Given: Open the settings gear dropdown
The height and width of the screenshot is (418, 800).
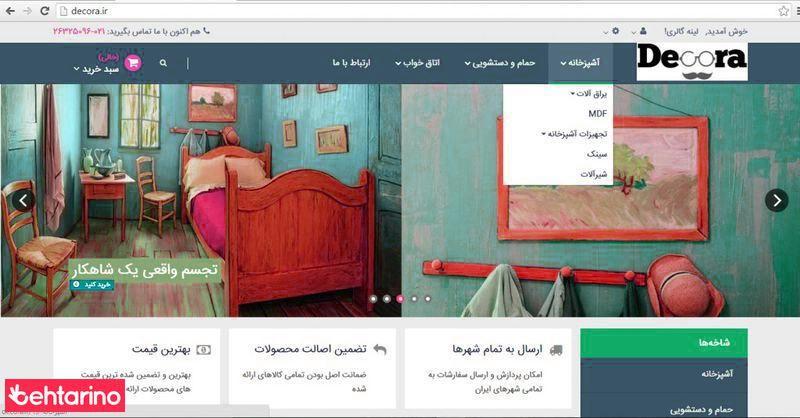Looking at the screenshot, I should pyautogui.click(x=615, y=31).
